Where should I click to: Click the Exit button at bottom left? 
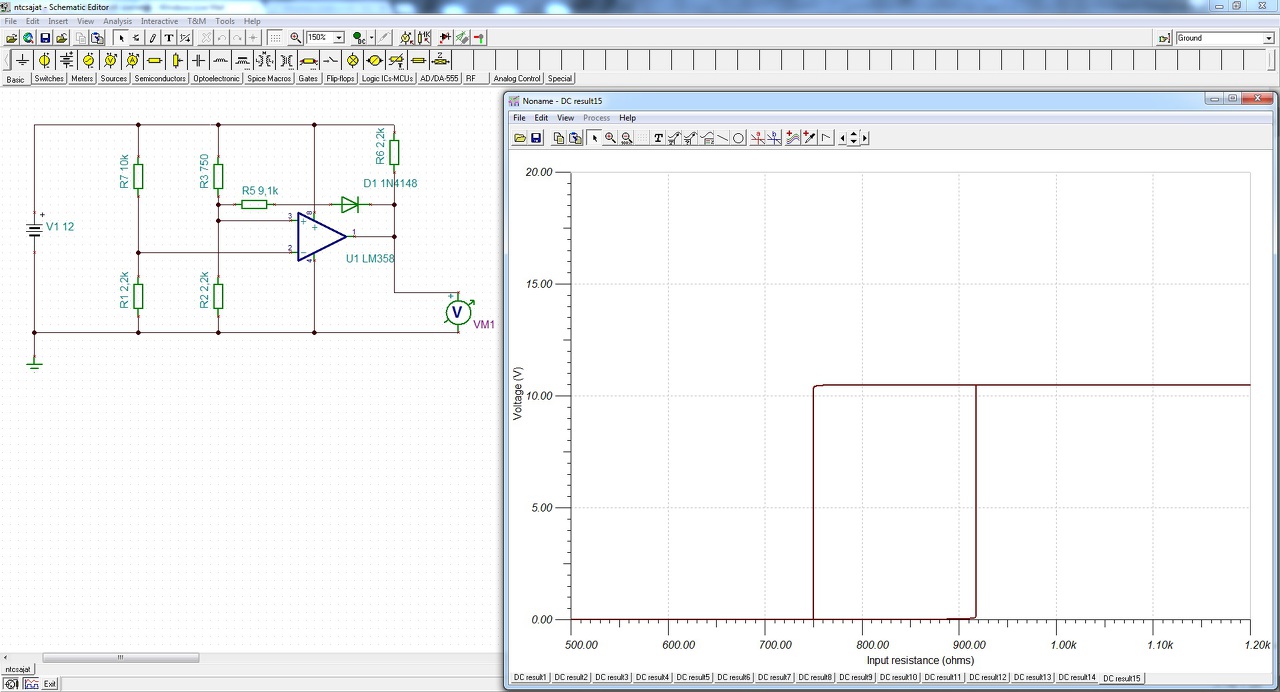click(49, 684)
